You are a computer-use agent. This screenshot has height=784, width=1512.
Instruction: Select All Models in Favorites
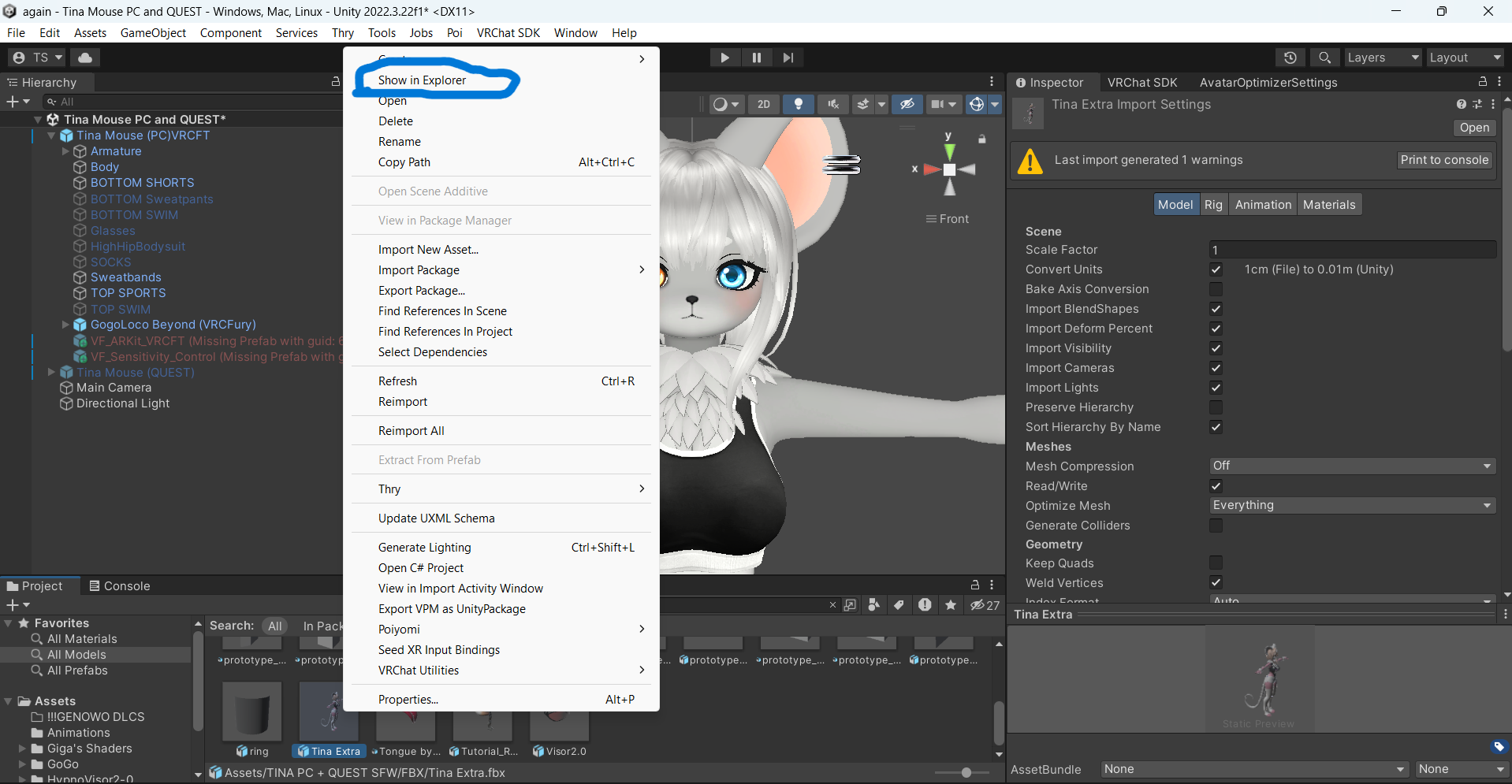[76, 655]
